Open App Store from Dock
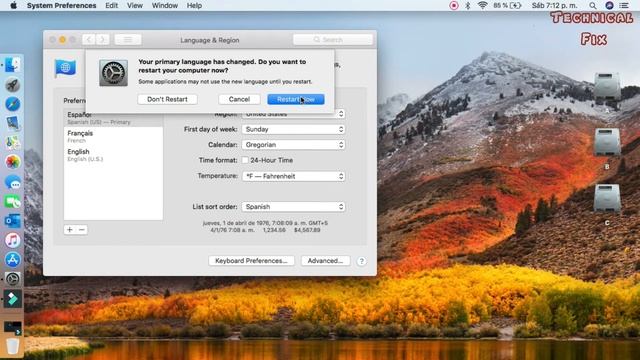 pyautogui.click(x=13, y=260)
